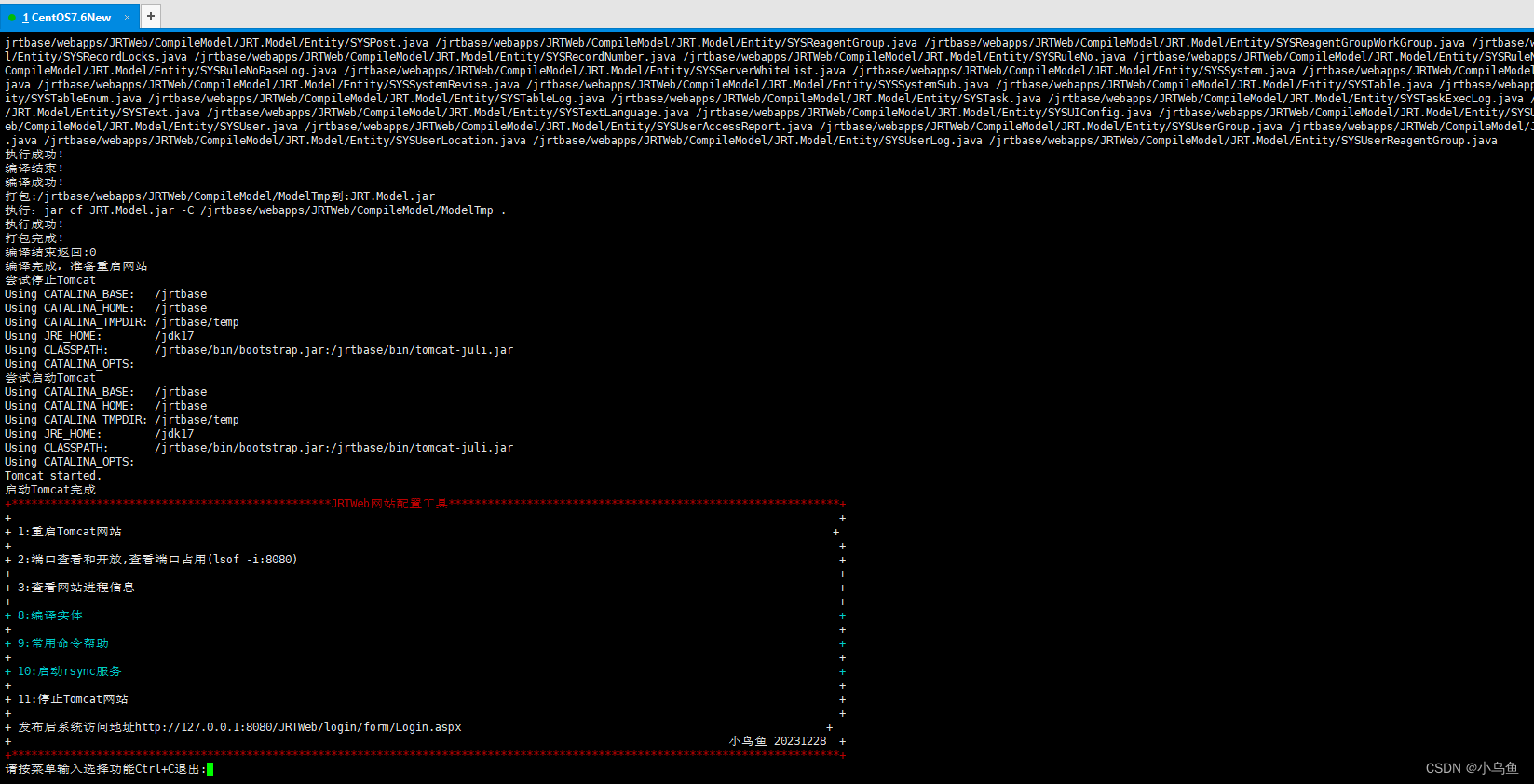Viewport: 1534px width, 784px height.
Task: Click menu option 9:常用命令帮助
Action: 62,643
